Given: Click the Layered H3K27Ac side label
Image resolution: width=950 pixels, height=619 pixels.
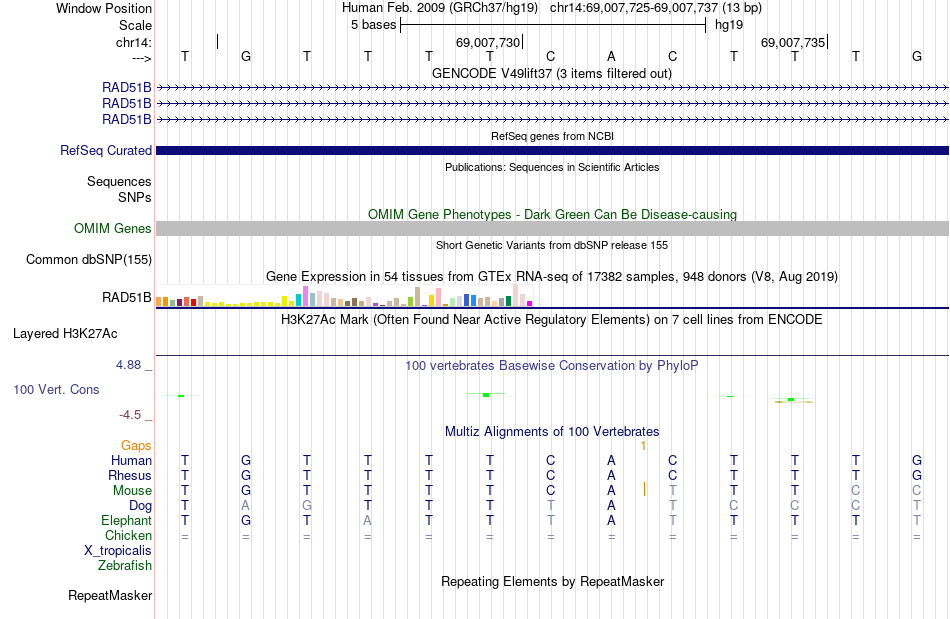Looking at the screenshot, I should pos(65,334).
